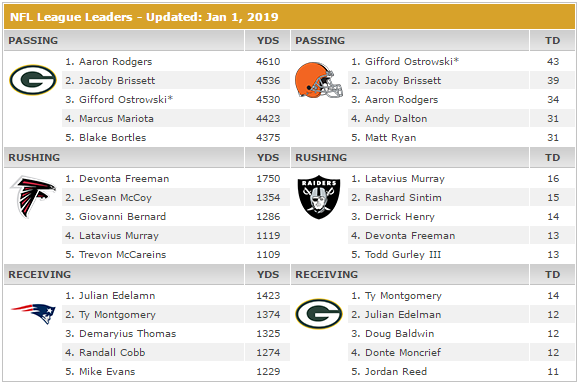Click the Atlanta Falcons logo
580x382 pixels.
(x=33, y=197)
